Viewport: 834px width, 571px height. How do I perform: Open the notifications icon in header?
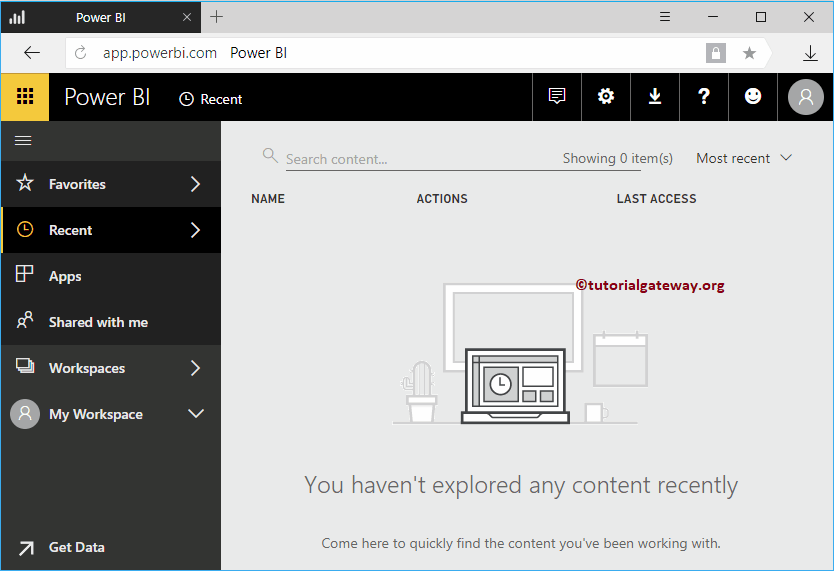[x=556, y=96]
